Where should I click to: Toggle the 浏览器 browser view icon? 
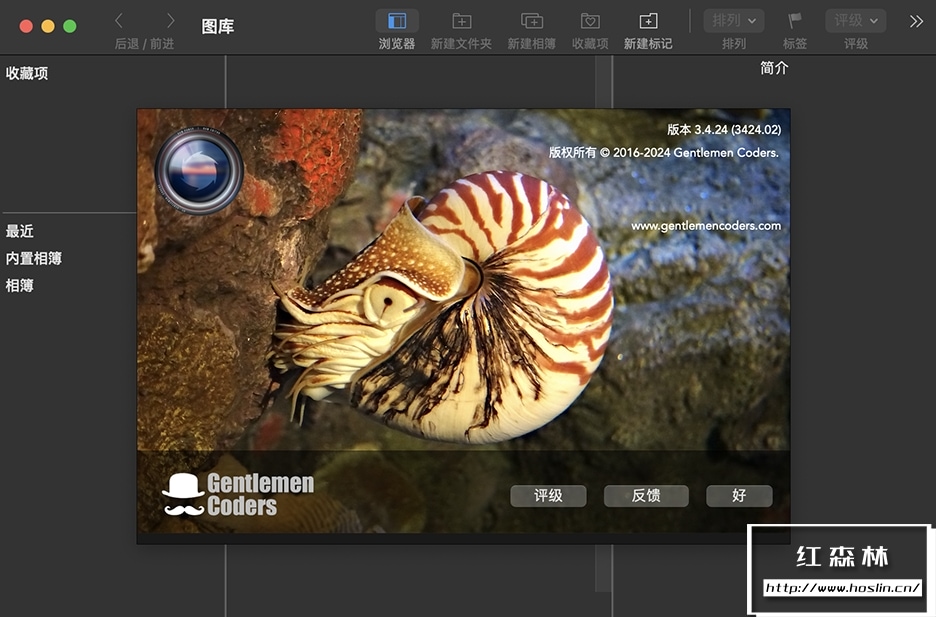coord(397,21)
